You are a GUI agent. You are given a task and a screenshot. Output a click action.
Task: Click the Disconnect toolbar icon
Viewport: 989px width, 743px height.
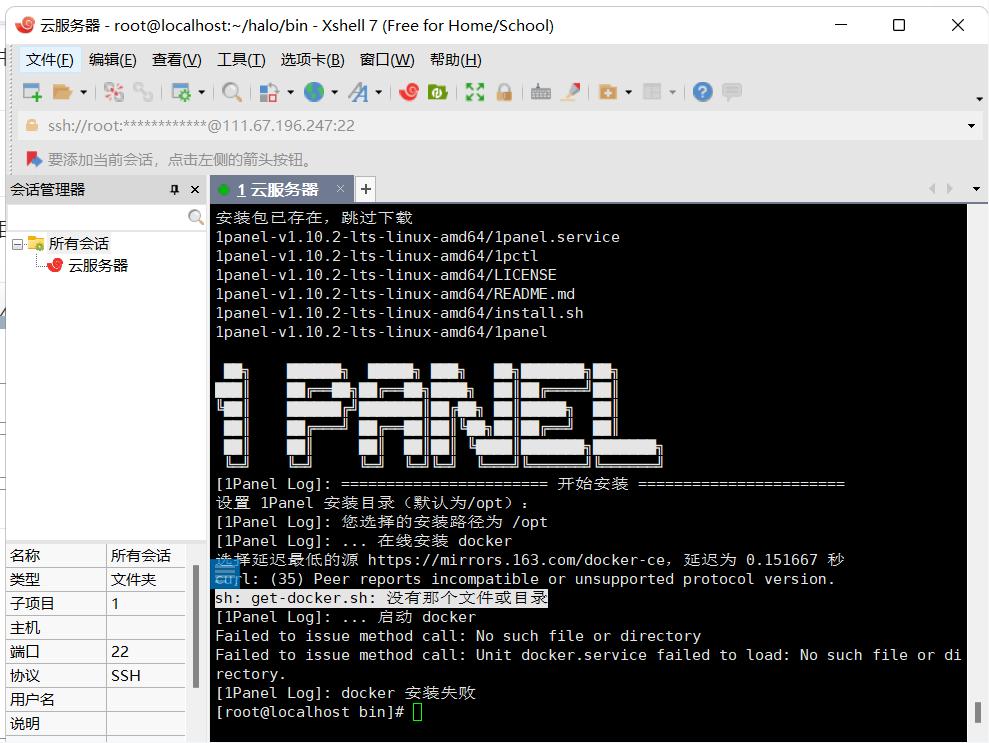(x=114, y=92)
